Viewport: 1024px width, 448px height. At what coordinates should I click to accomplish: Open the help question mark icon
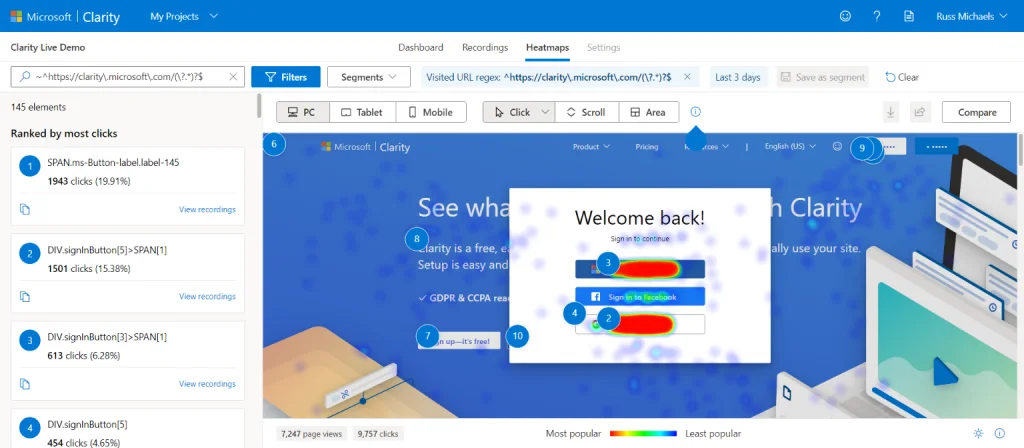(877, 16)
